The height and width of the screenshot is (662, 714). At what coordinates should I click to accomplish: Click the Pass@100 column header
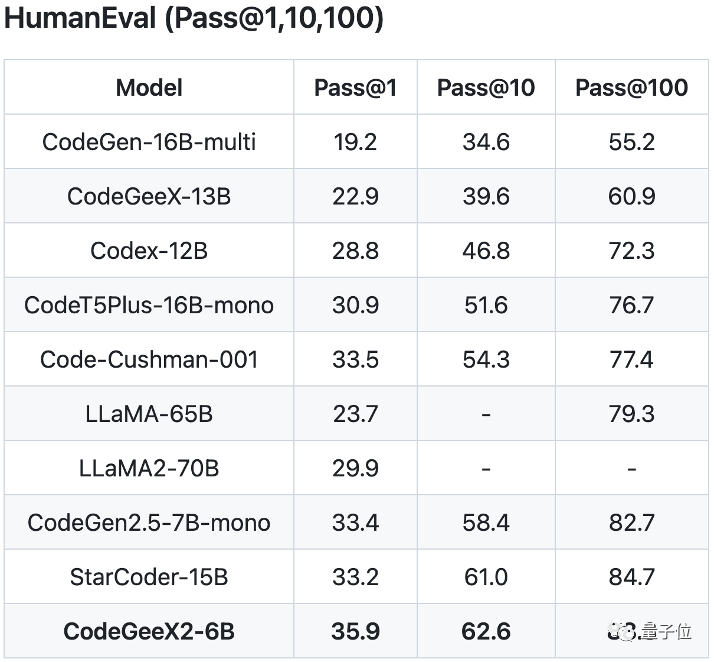[x=632, y=87]
